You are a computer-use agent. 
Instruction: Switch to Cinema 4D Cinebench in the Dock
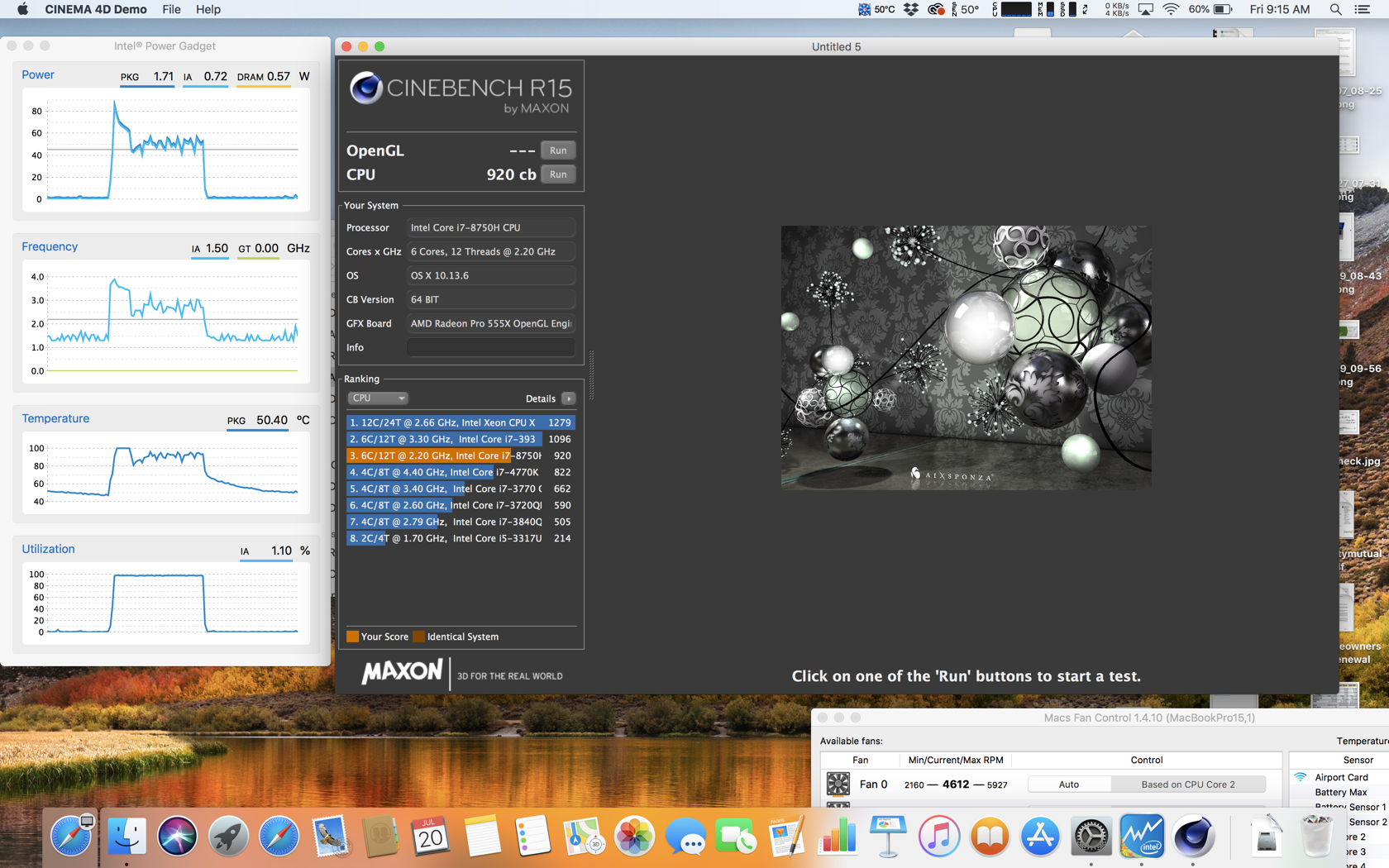(1192, 837)
